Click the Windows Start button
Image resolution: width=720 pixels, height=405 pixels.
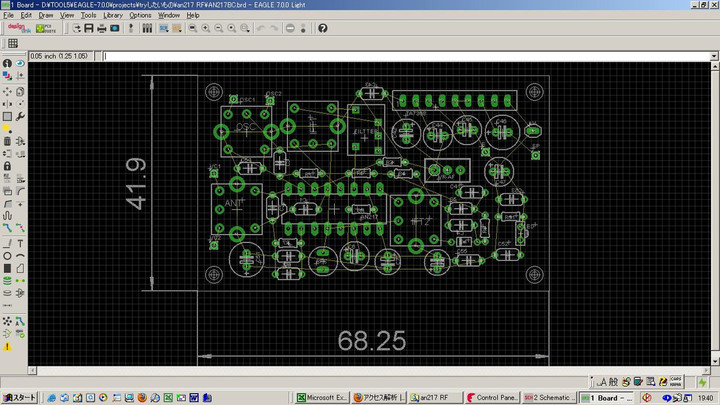20,397
